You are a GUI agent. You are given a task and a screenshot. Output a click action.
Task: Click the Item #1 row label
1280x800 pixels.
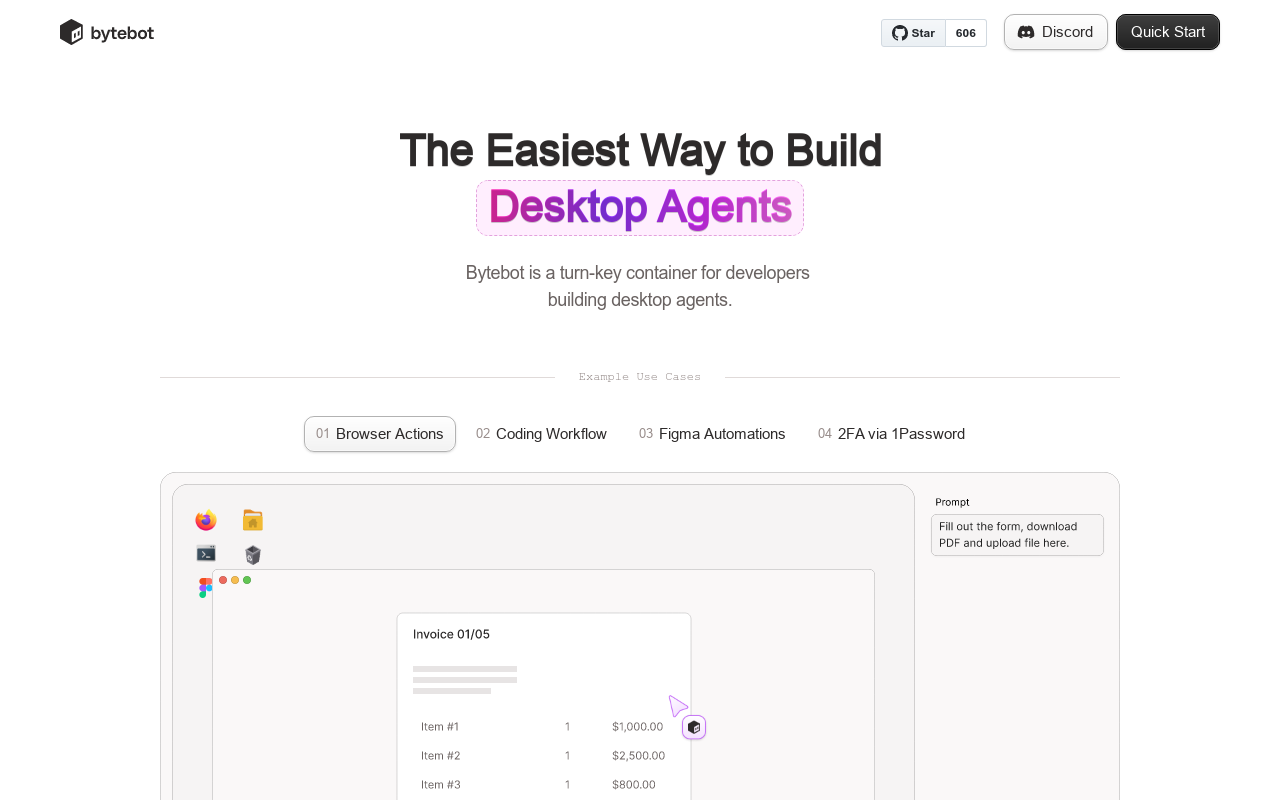point(440,727)
